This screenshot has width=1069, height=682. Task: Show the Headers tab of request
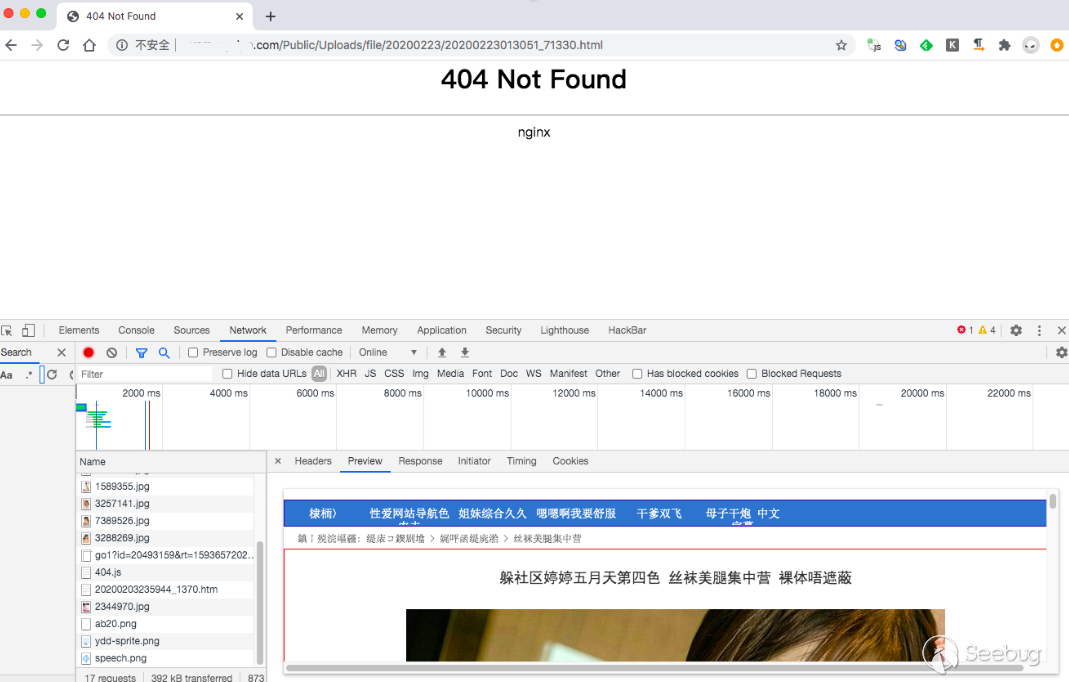[313, 461]
